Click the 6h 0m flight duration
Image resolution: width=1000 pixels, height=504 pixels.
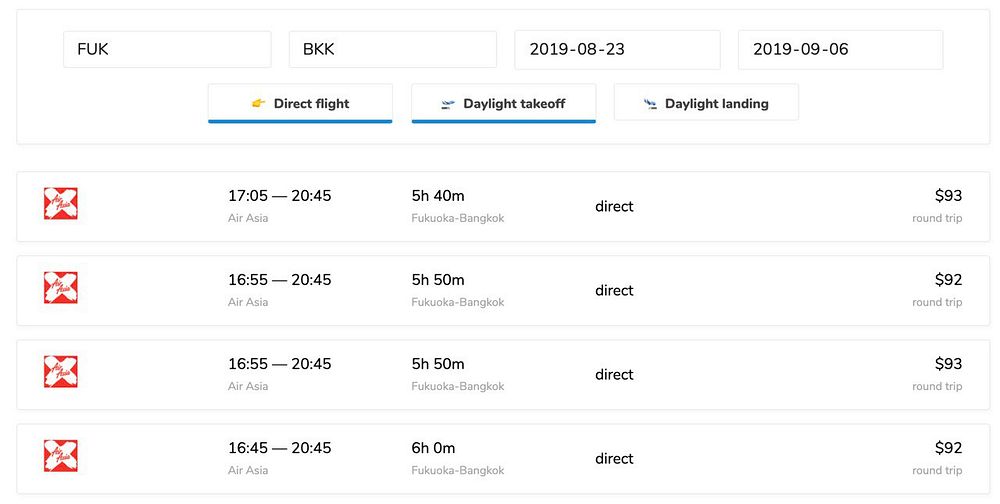point(435,448)
